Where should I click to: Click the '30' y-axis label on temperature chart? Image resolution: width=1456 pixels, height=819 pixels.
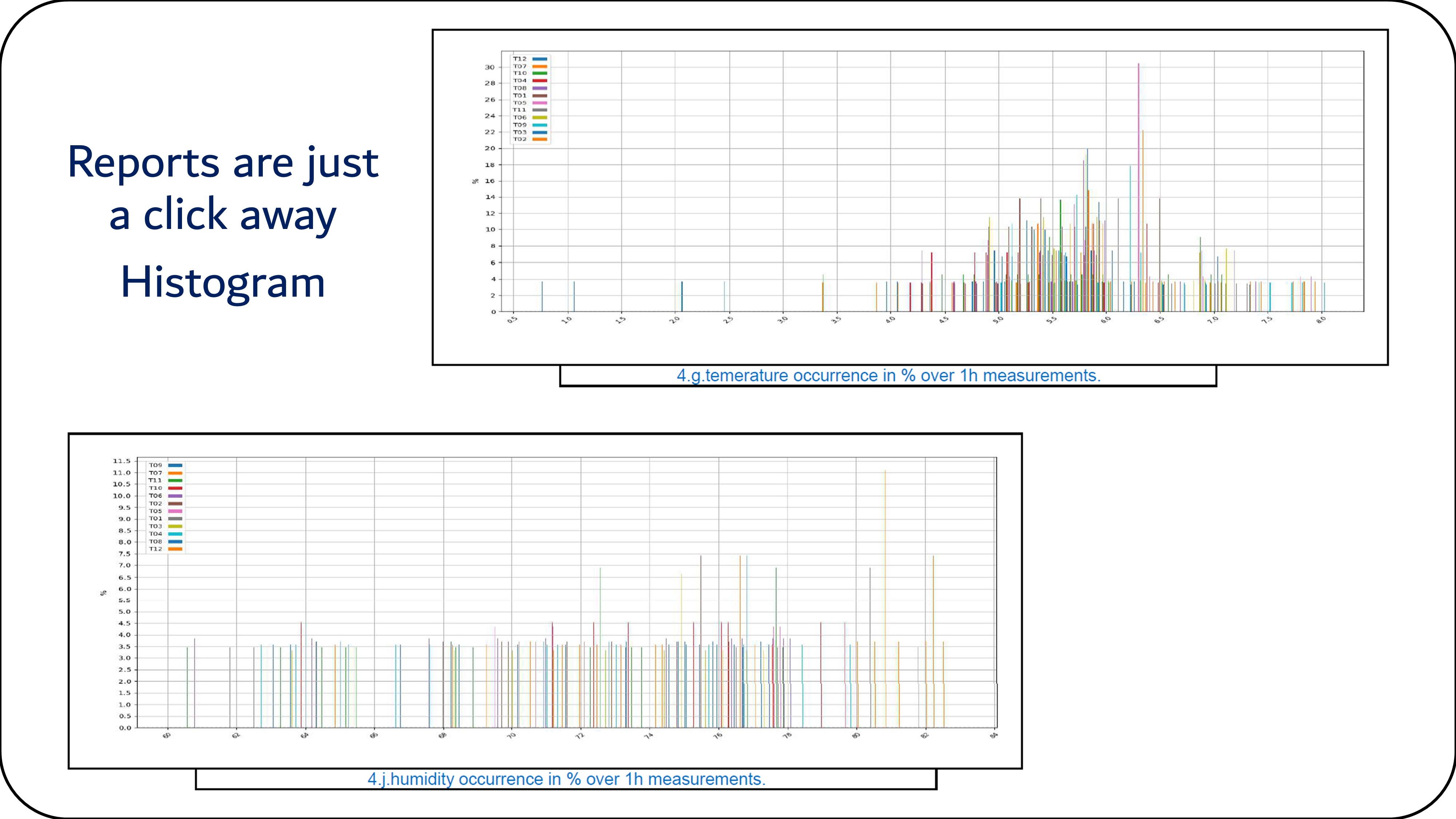click(490, 67)
